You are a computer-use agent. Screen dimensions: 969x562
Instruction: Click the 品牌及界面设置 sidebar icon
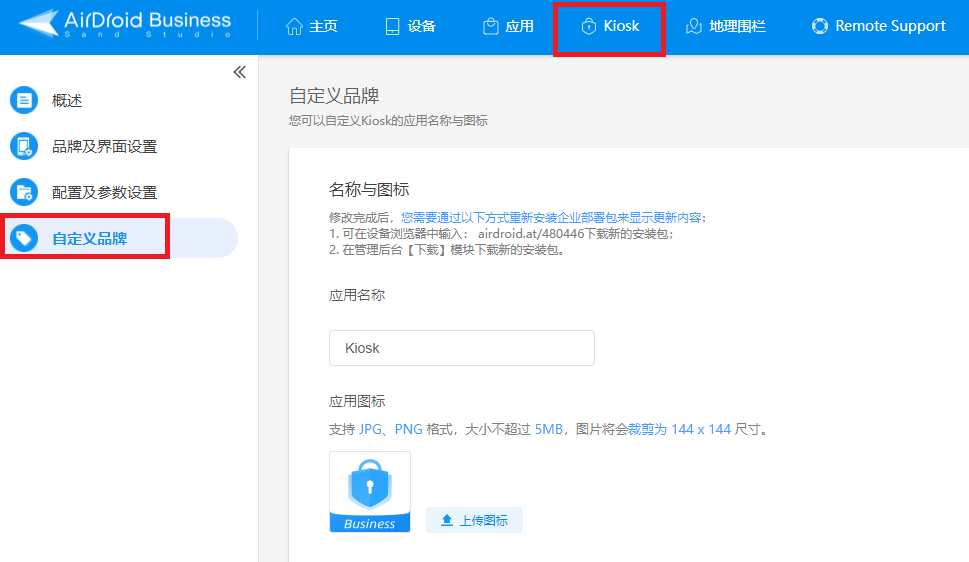tap(24, 146)
